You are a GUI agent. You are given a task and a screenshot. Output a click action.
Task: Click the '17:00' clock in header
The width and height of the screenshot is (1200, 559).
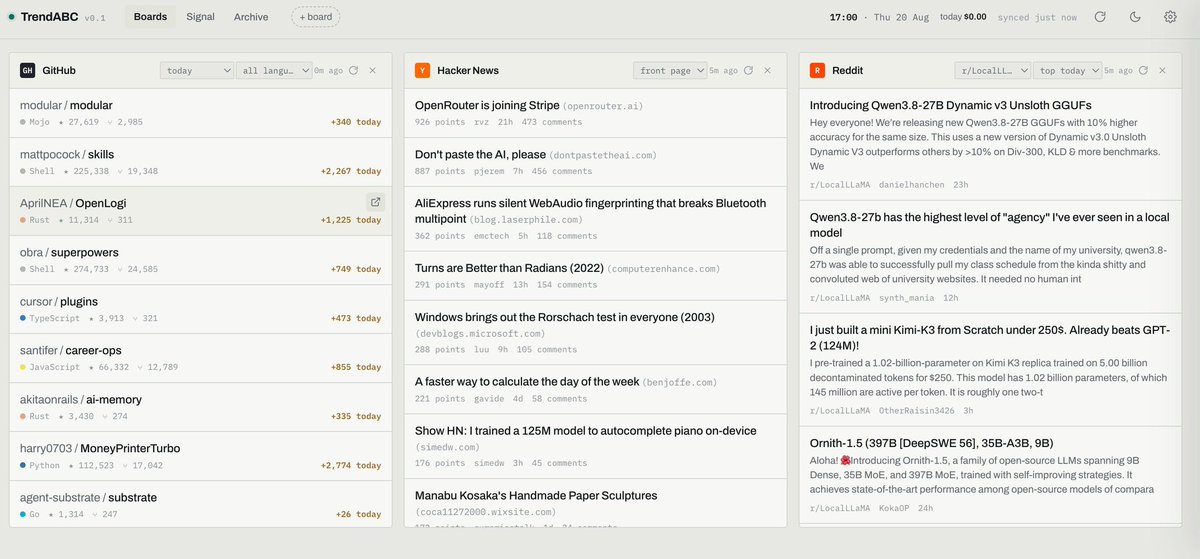pyautogui.click(x=843, y=17)
